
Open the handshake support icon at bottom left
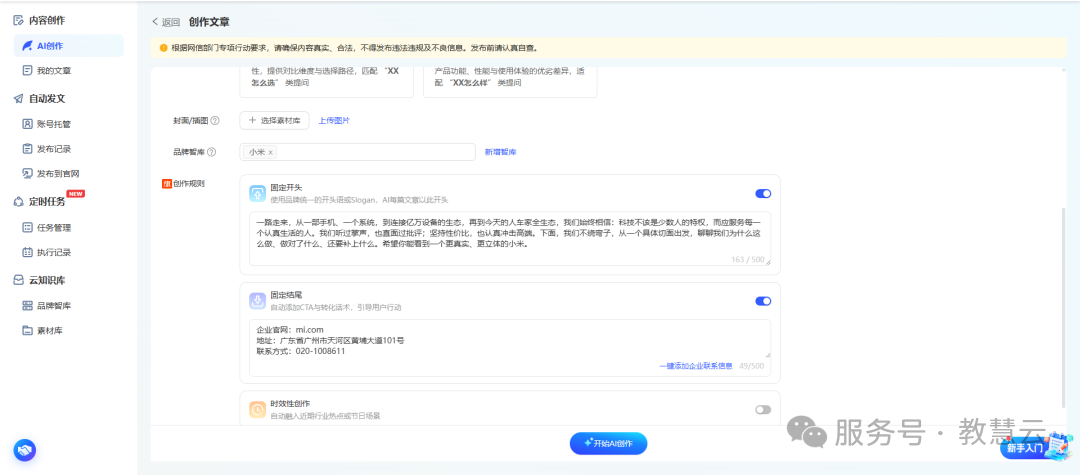point(25,450)
